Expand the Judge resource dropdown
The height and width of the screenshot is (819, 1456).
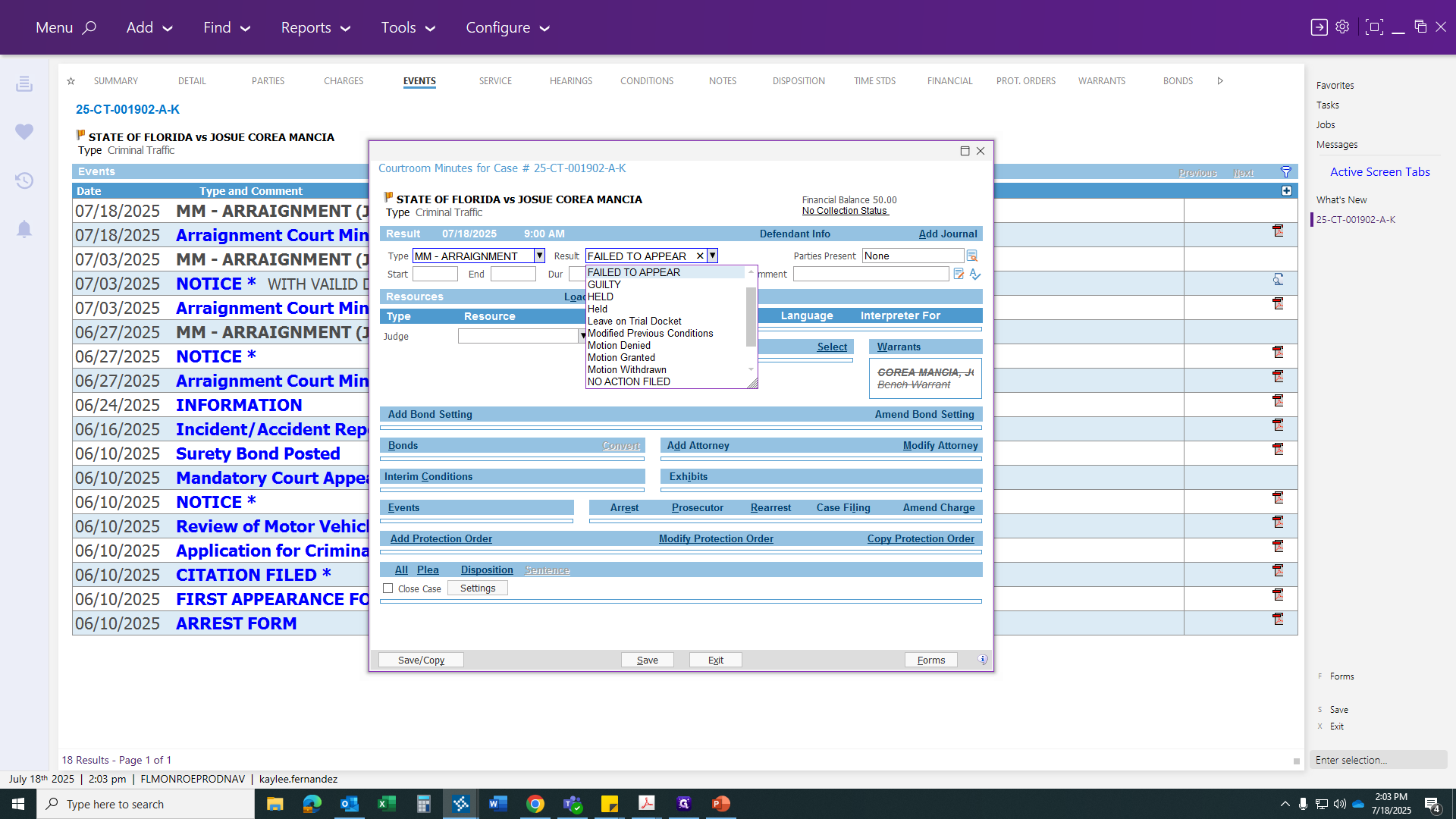[582, 336]
